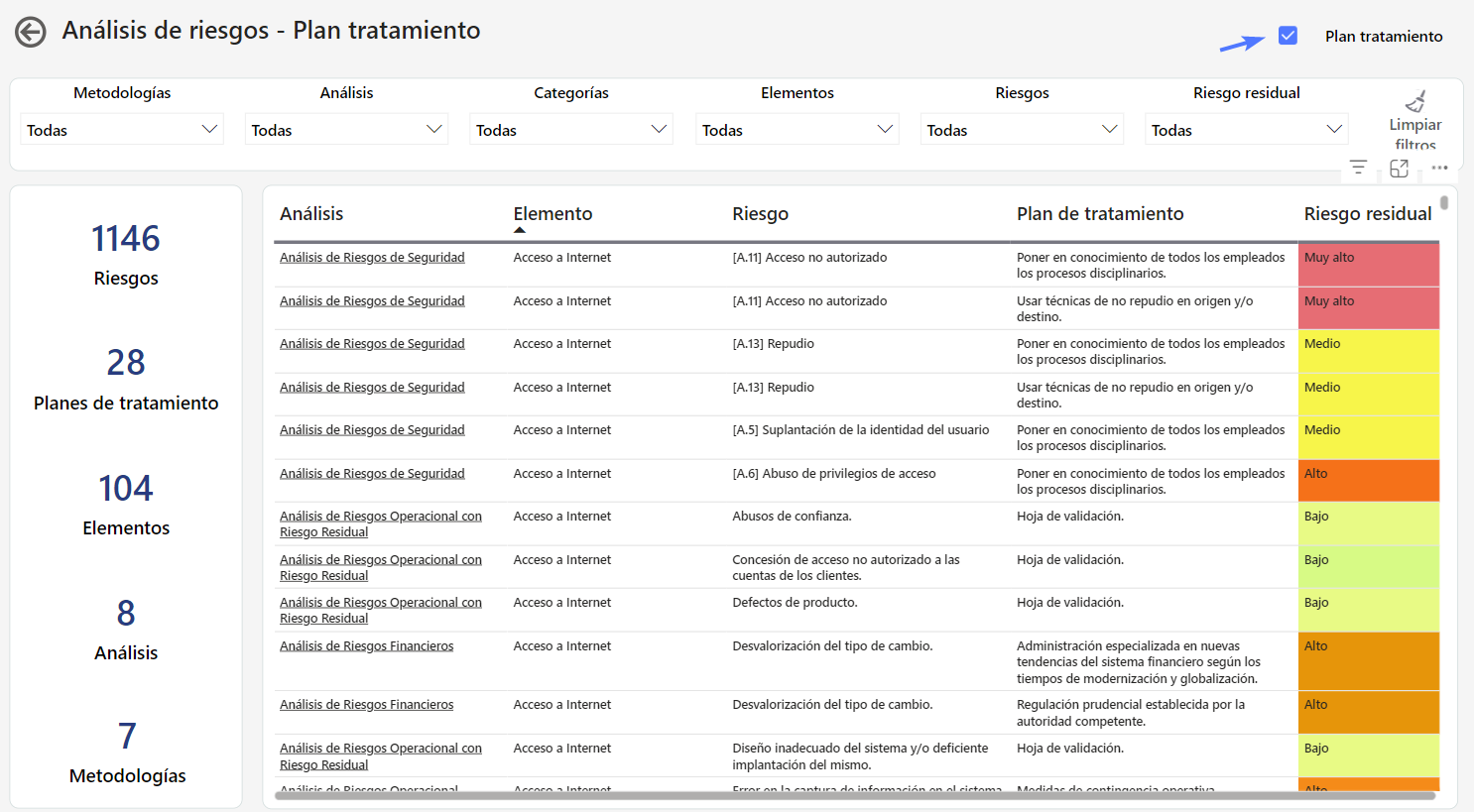The height and width of the screenshot is (812, 1474).
Task: Open the table filter icon
Action: click(1358, 168)
